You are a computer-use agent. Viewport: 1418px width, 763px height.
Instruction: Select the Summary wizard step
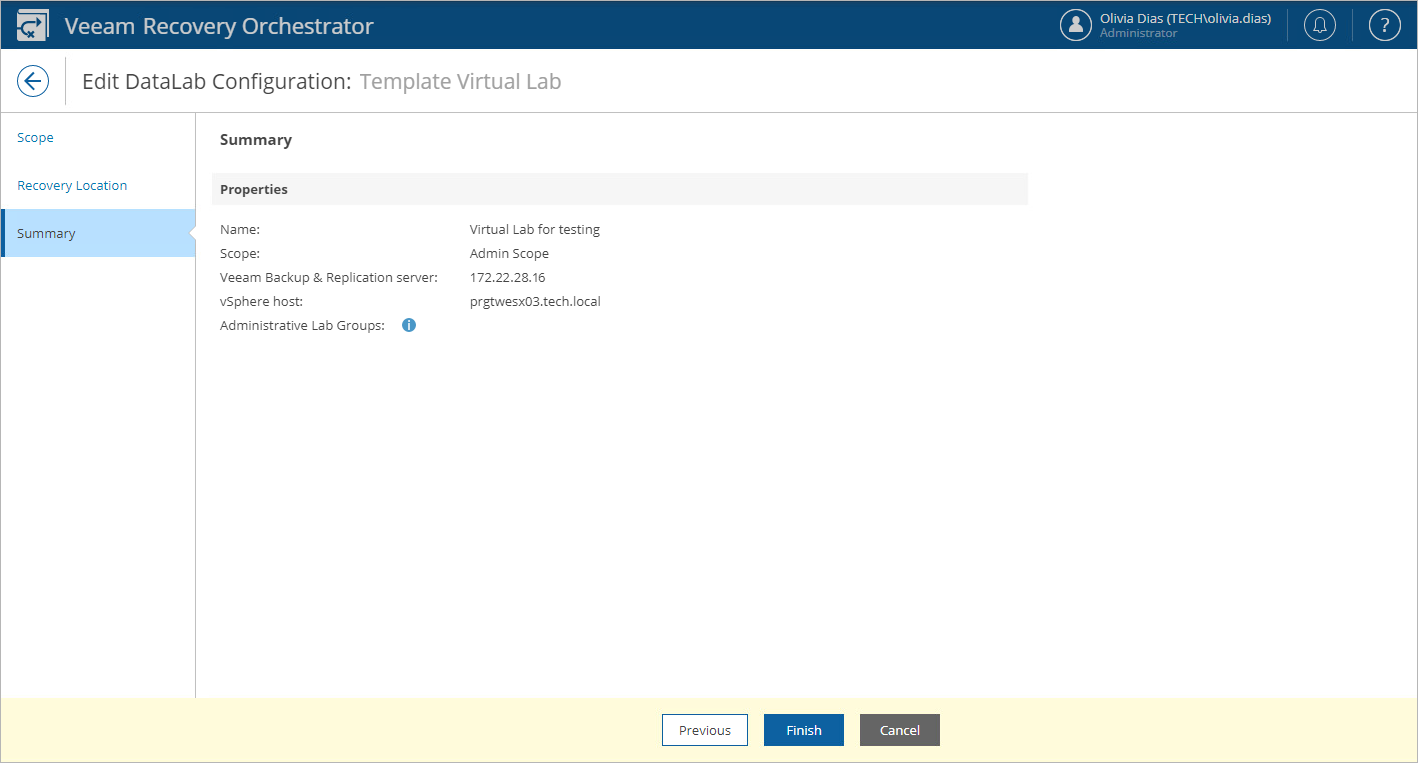[98, 233]
